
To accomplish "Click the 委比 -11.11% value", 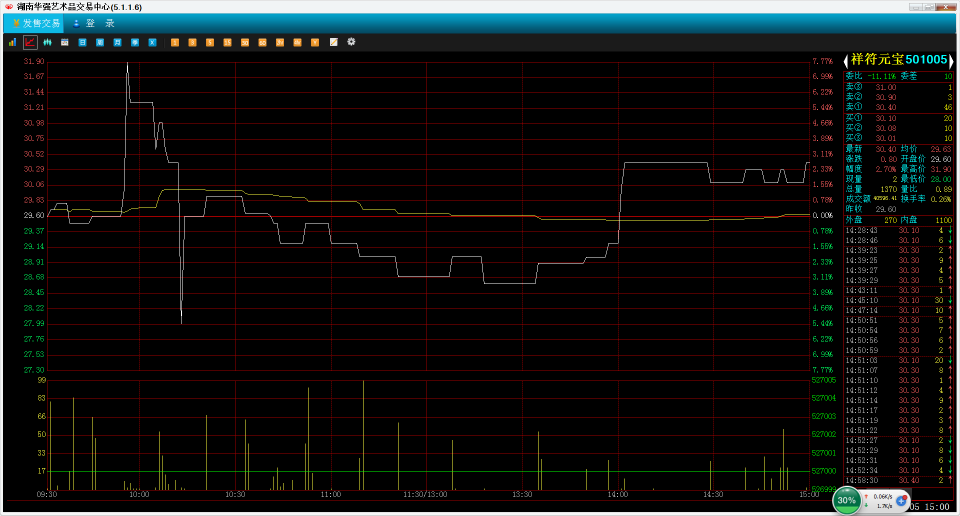I will point(882,77).
